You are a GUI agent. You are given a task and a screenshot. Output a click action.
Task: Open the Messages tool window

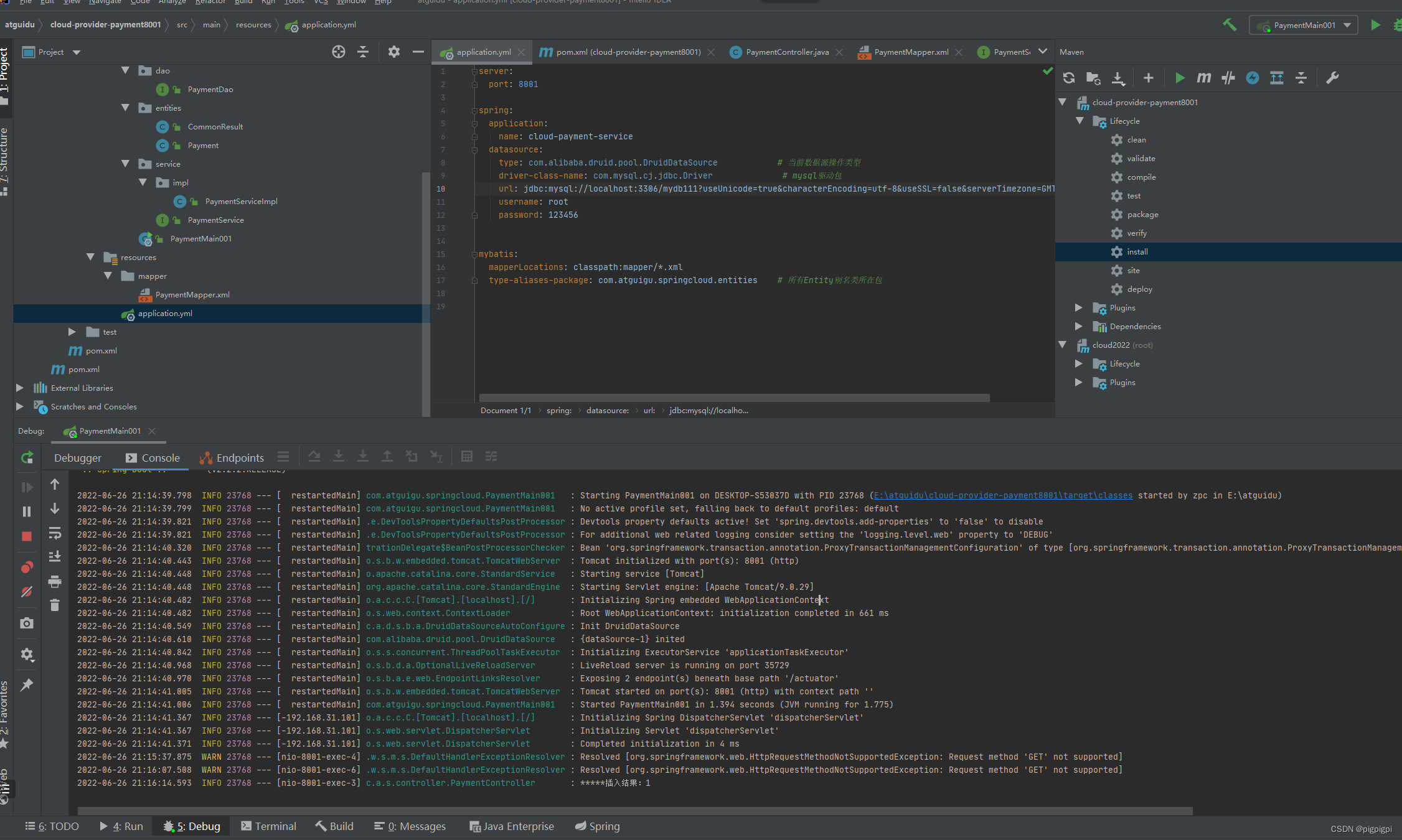tap(410, 826)
